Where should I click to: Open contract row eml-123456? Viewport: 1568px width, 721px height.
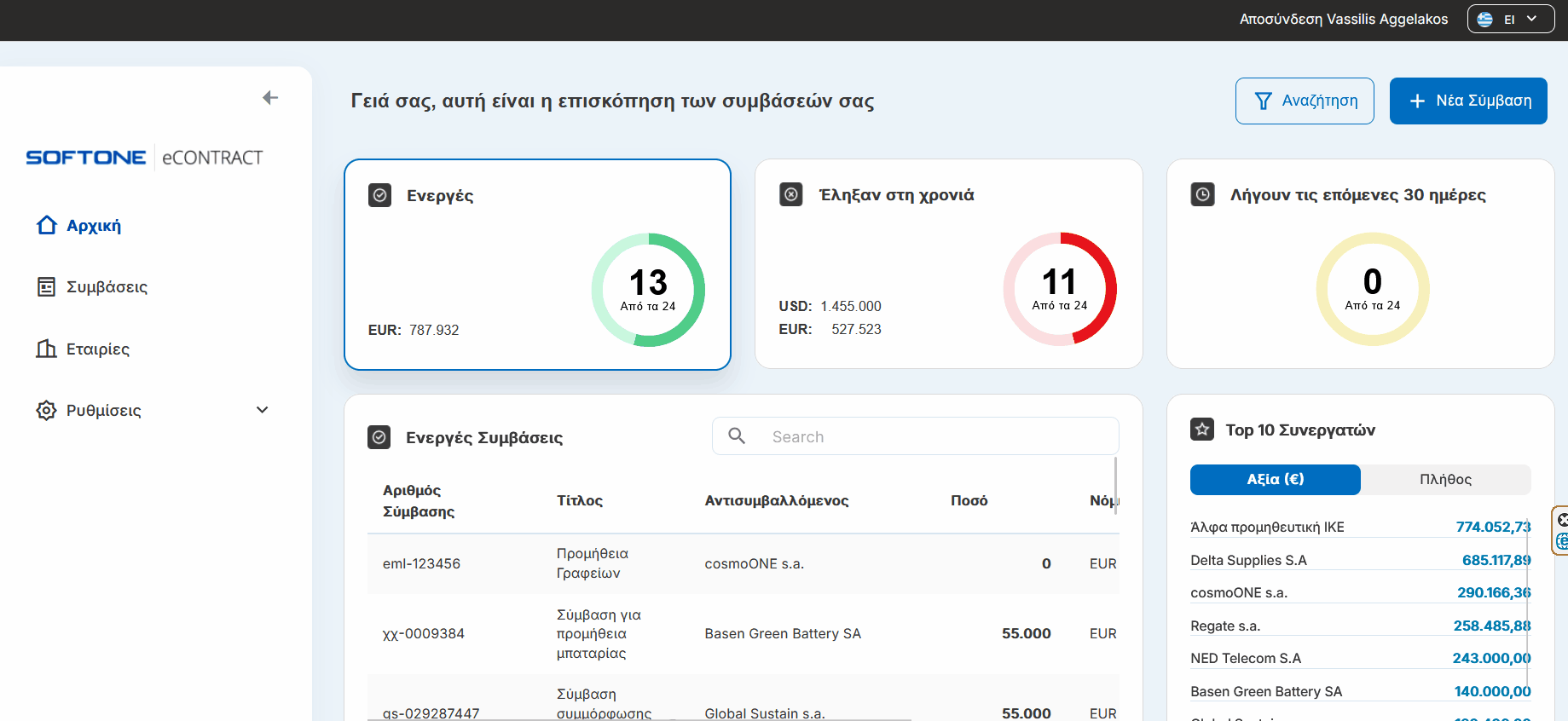pos(421,563)
